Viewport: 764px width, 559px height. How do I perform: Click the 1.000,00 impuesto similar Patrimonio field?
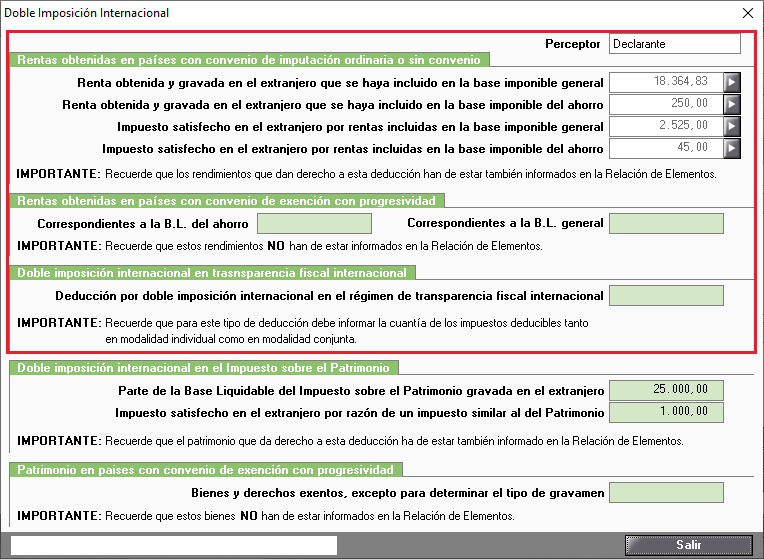667,412
